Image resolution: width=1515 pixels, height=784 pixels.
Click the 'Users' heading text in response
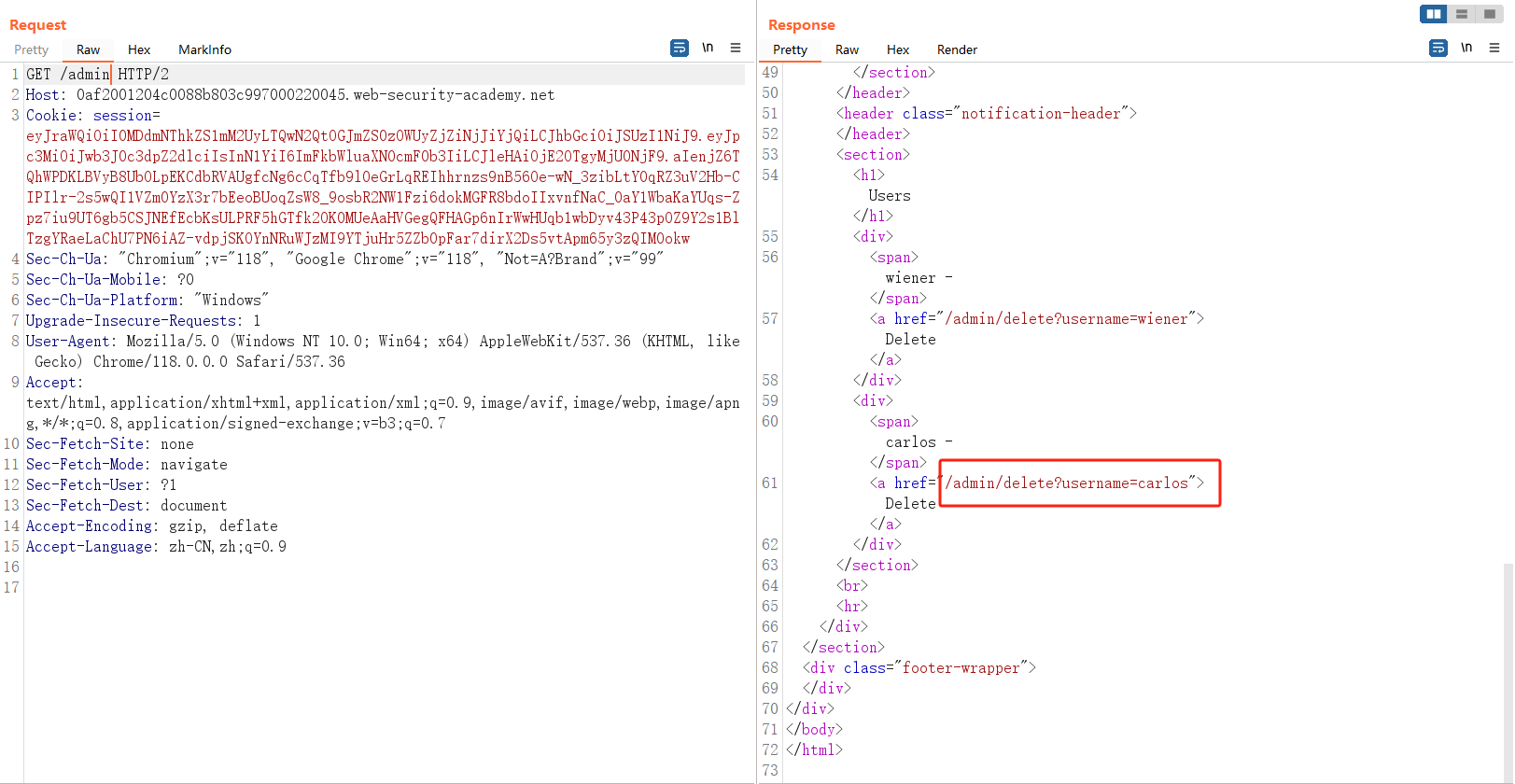[x=889, y=195]
